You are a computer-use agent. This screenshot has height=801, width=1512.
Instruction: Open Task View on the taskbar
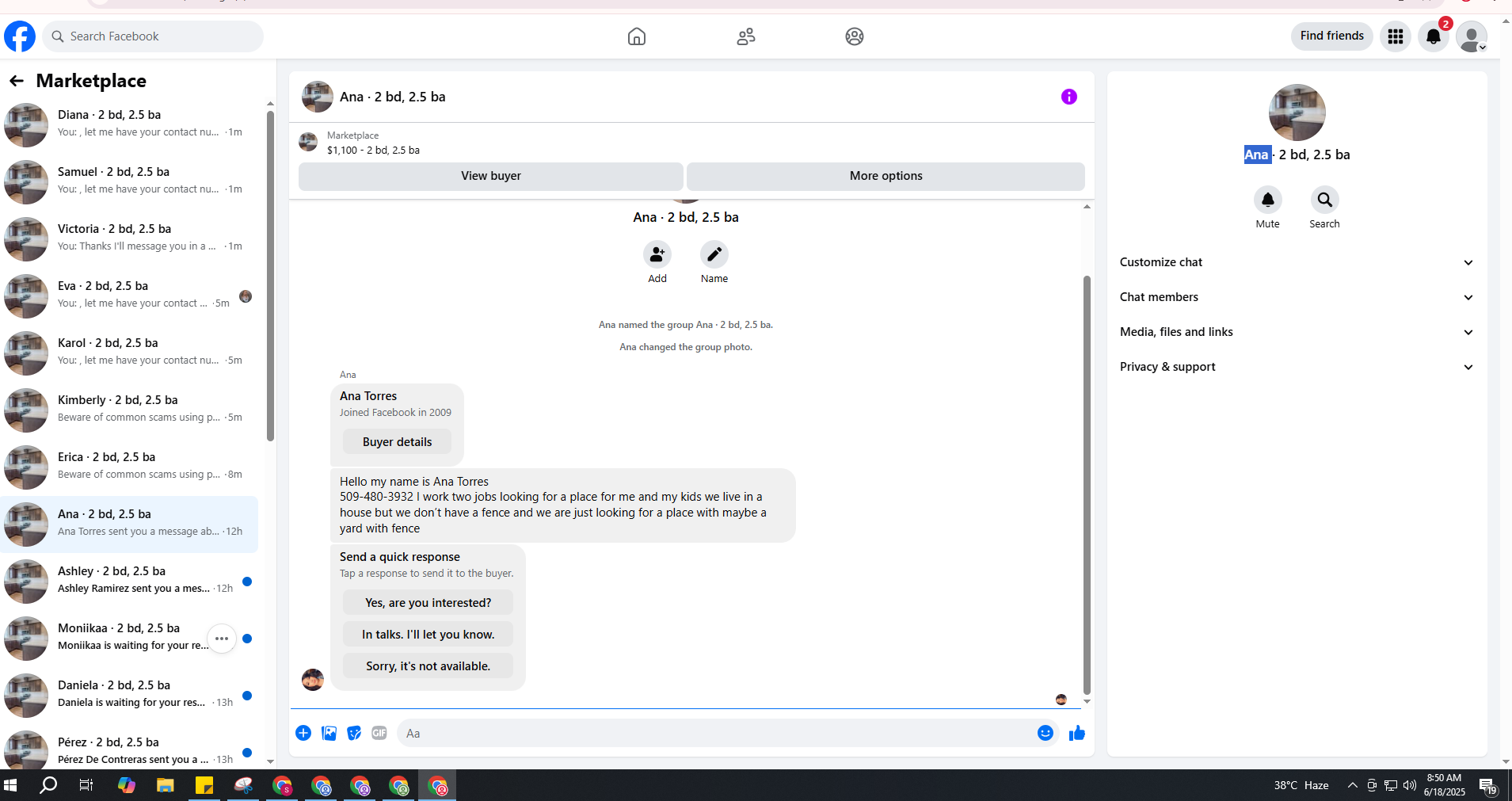(86, 785)
